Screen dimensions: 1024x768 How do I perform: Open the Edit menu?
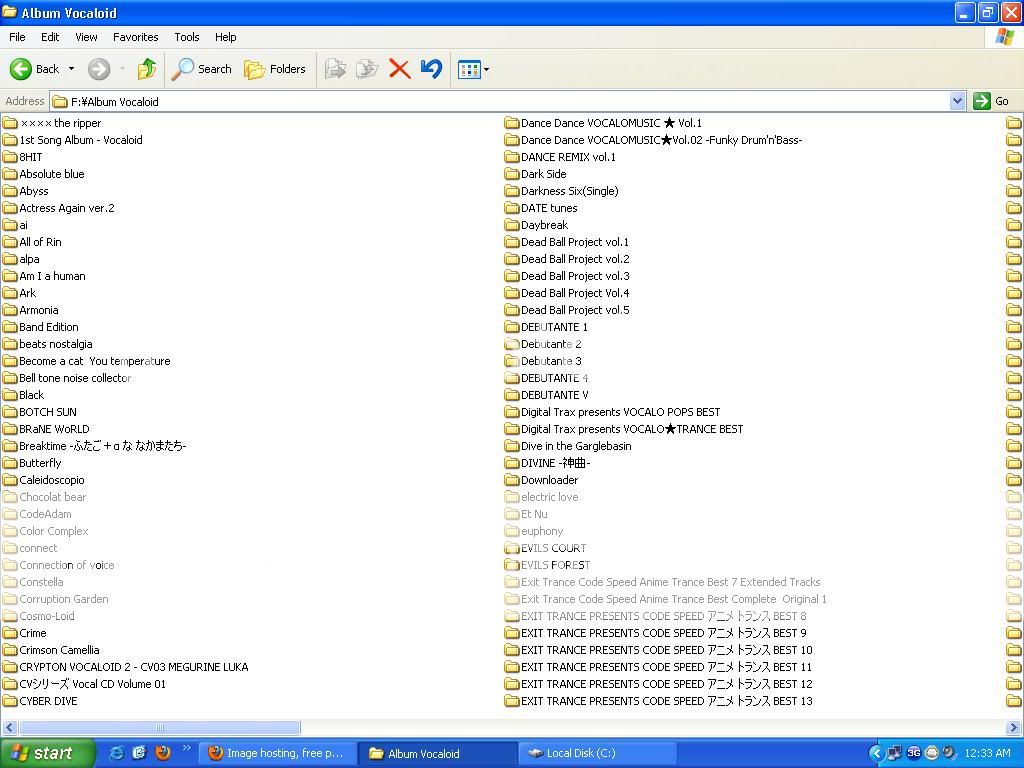click(x=50, y=37)
